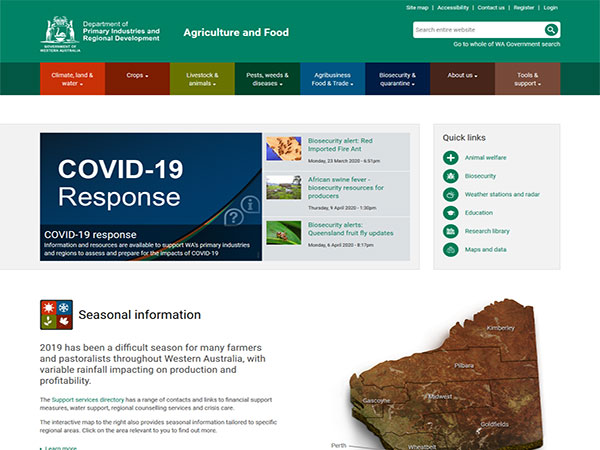
Task: Open Weather stations and radar link text
Action: click(502, 194)
